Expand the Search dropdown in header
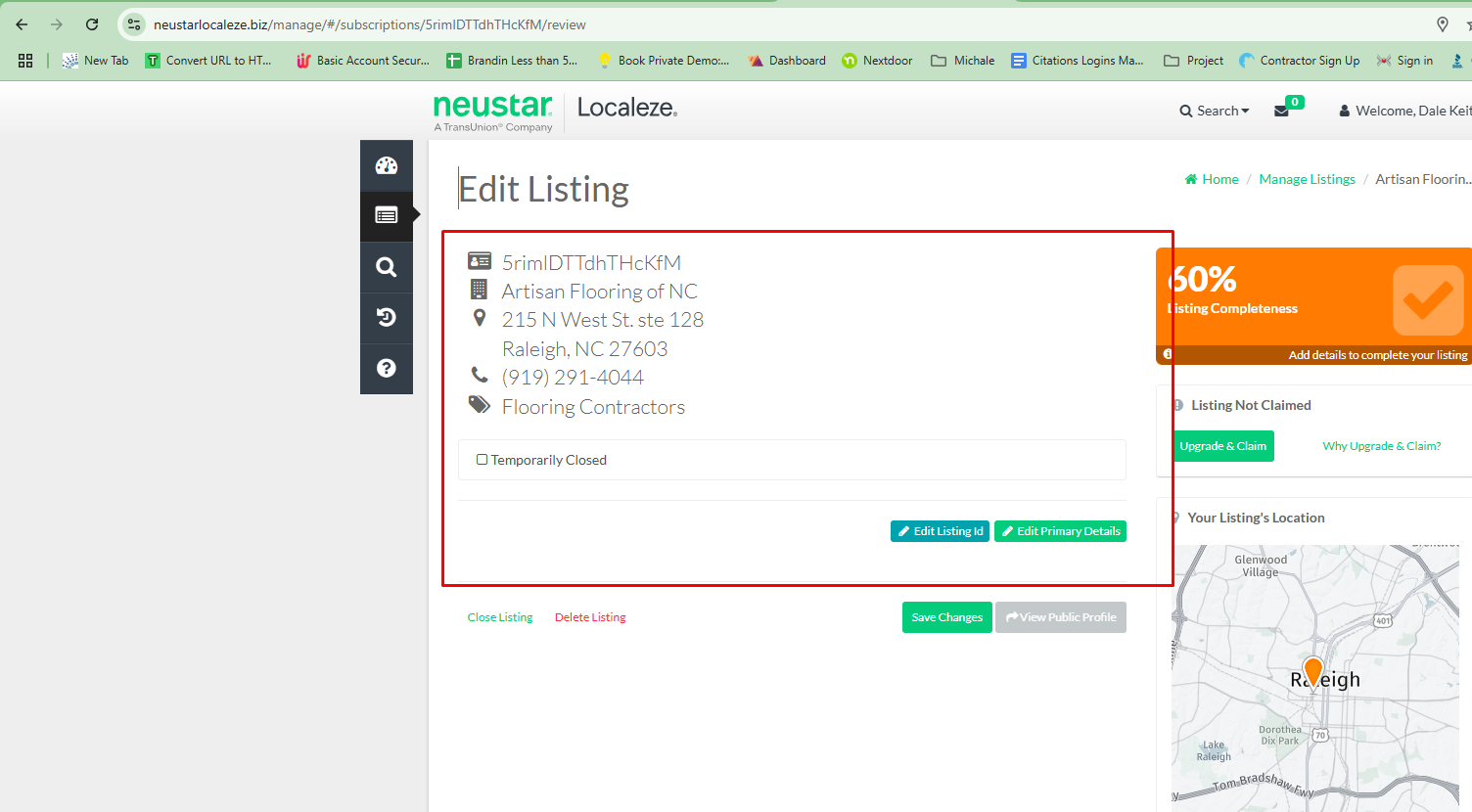Screen dimensions: 1472x812 point(1214,111)
